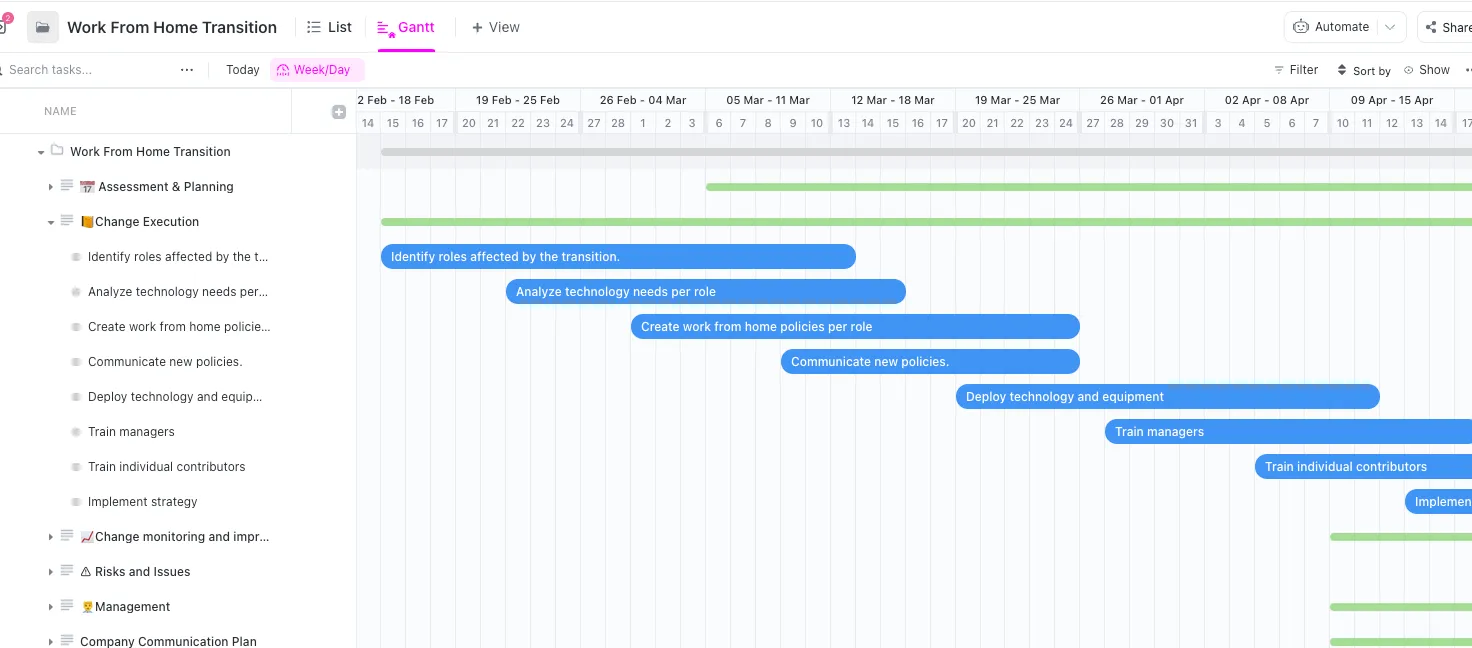Click the Share button icon

[1431, 27]
